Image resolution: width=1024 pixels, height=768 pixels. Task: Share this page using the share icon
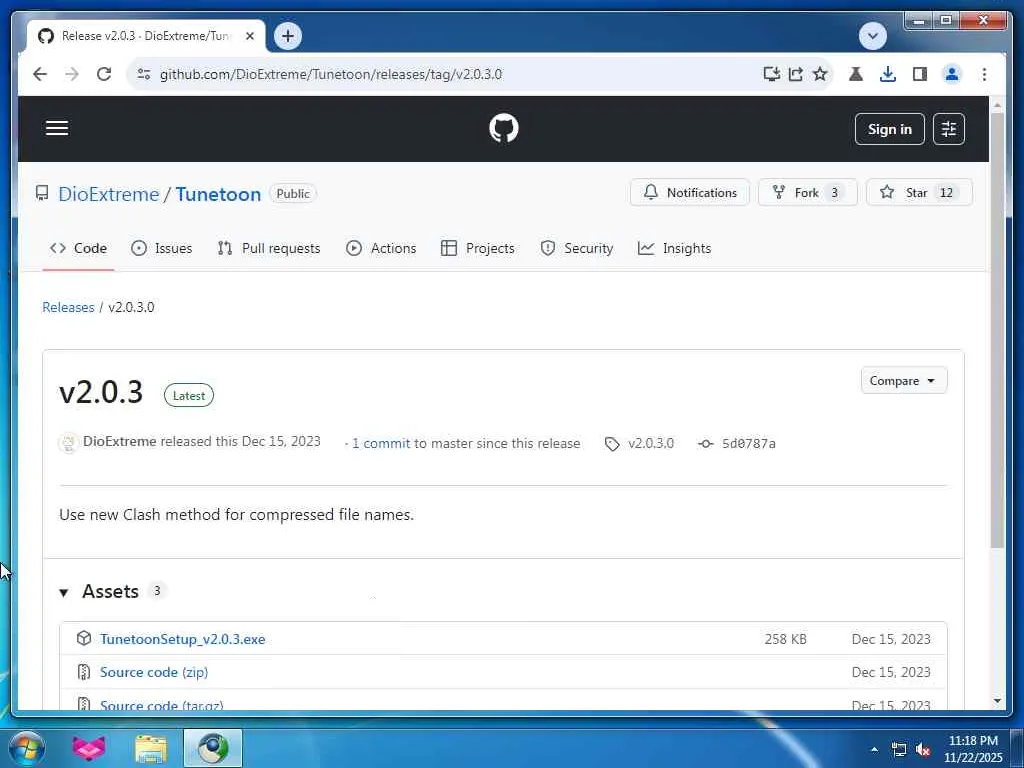tap(795, 74)
